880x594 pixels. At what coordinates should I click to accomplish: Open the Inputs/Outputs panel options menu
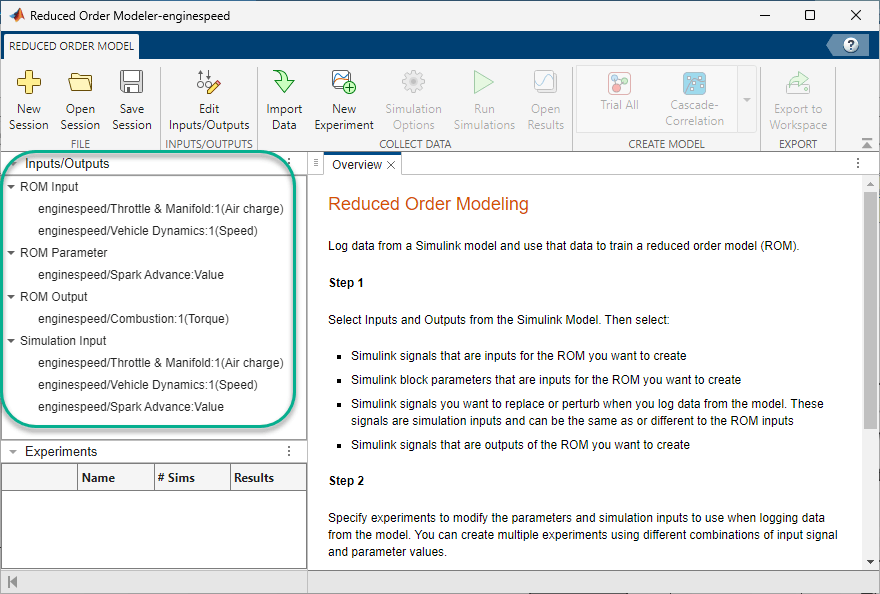tap(288, 163)
